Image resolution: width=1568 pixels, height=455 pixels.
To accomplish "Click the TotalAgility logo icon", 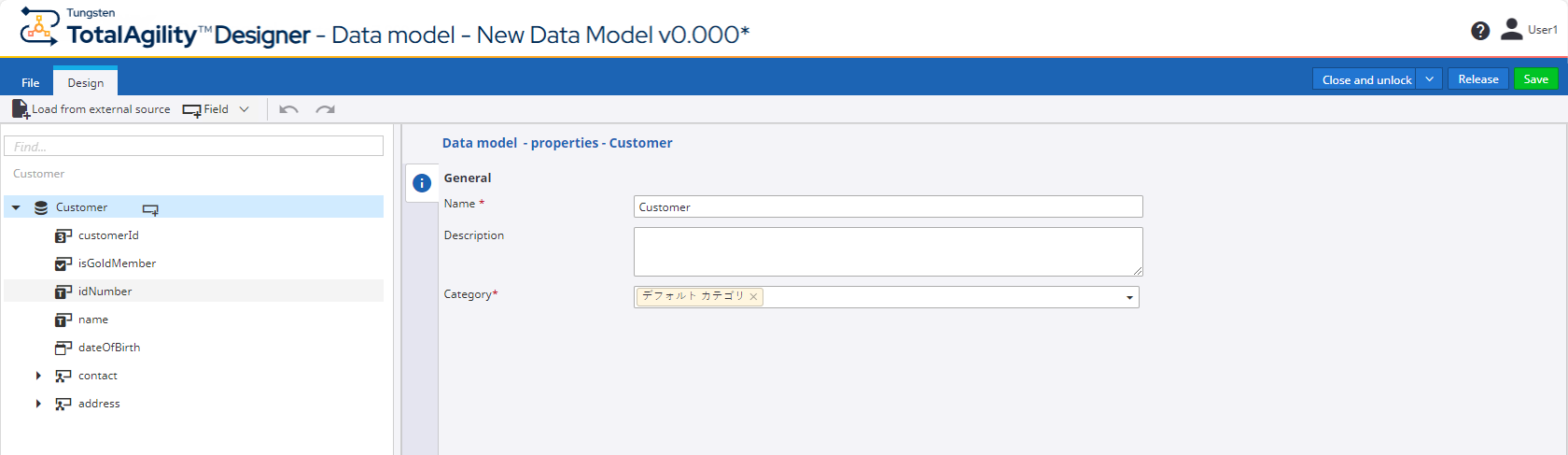I will tap(39, 26).
